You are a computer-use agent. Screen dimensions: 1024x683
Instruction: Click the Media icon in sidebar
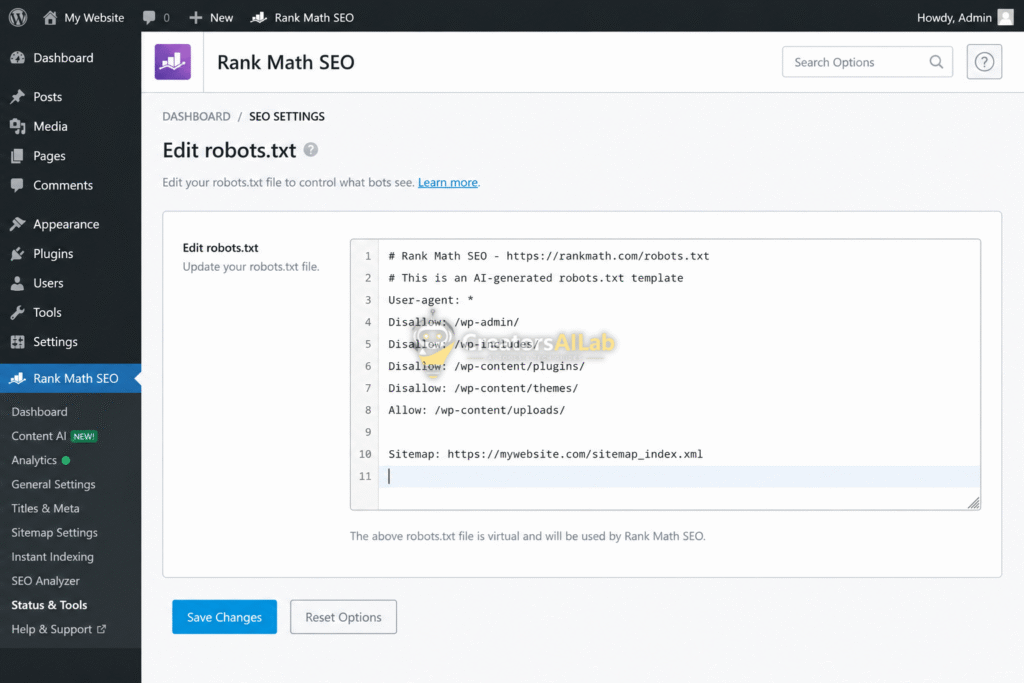[x=18, y=126]
